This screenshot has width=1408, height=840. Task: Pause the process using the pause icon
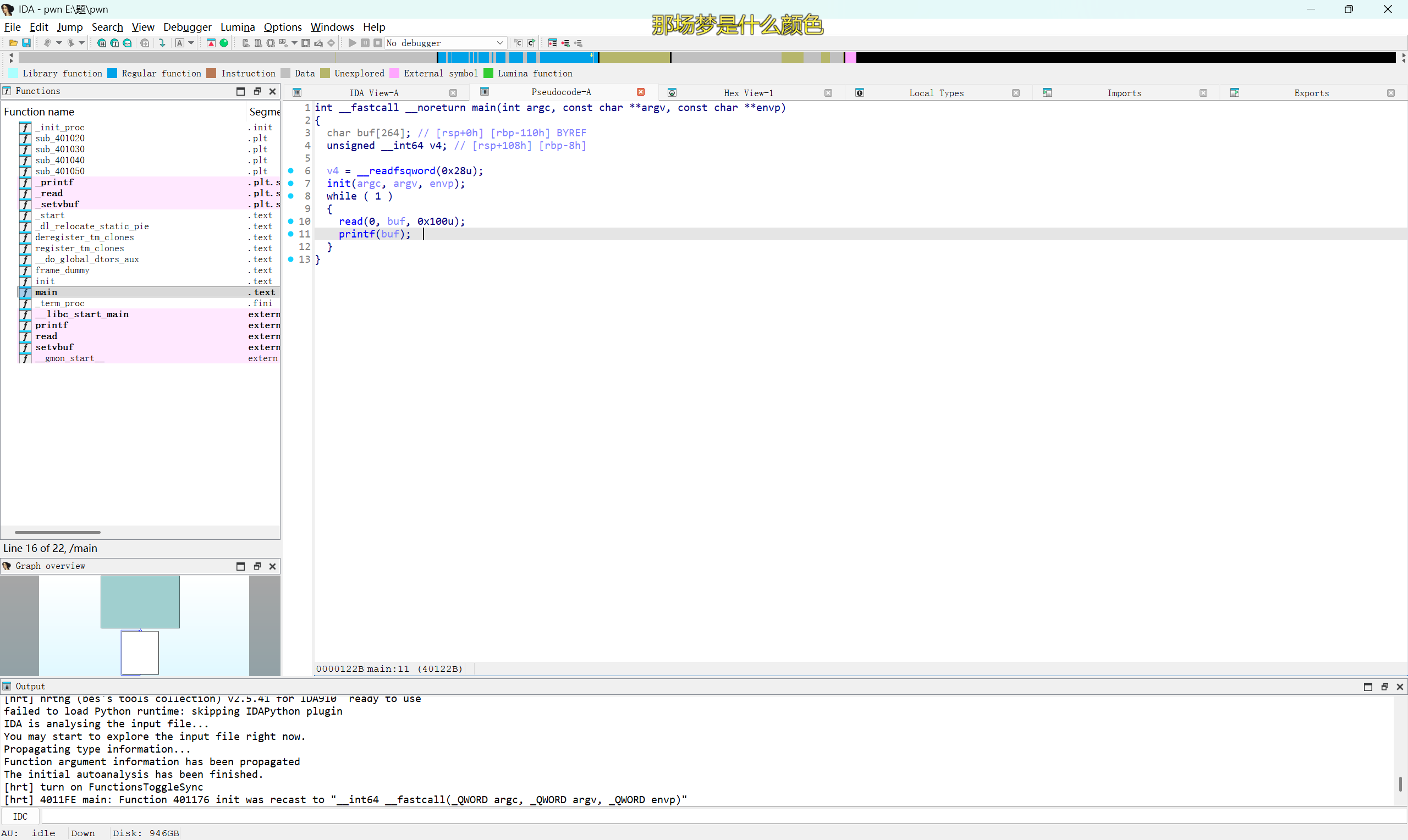365,42
